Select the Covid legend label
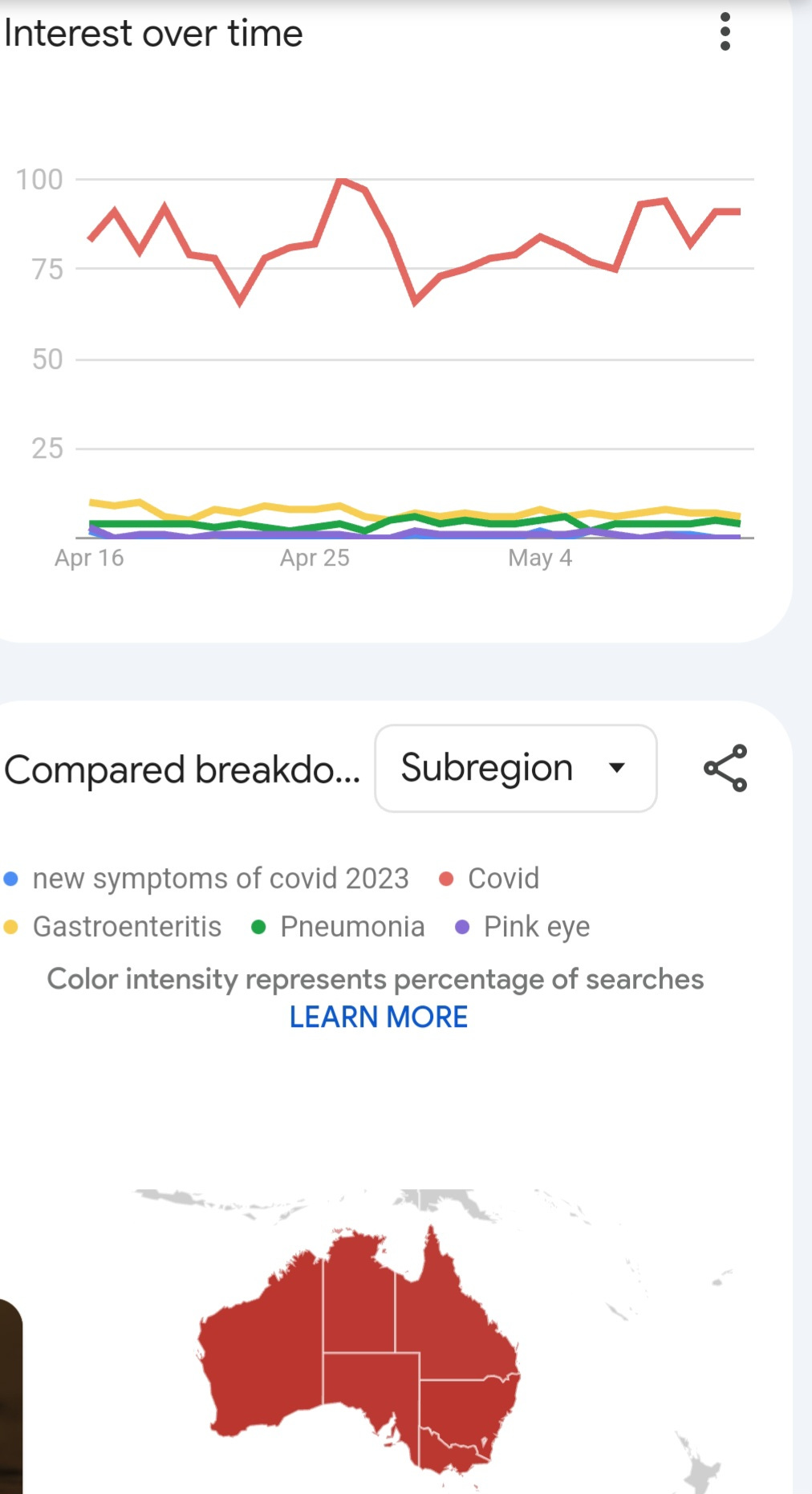This screenshot has height=1494, width=812. point(503,879)
